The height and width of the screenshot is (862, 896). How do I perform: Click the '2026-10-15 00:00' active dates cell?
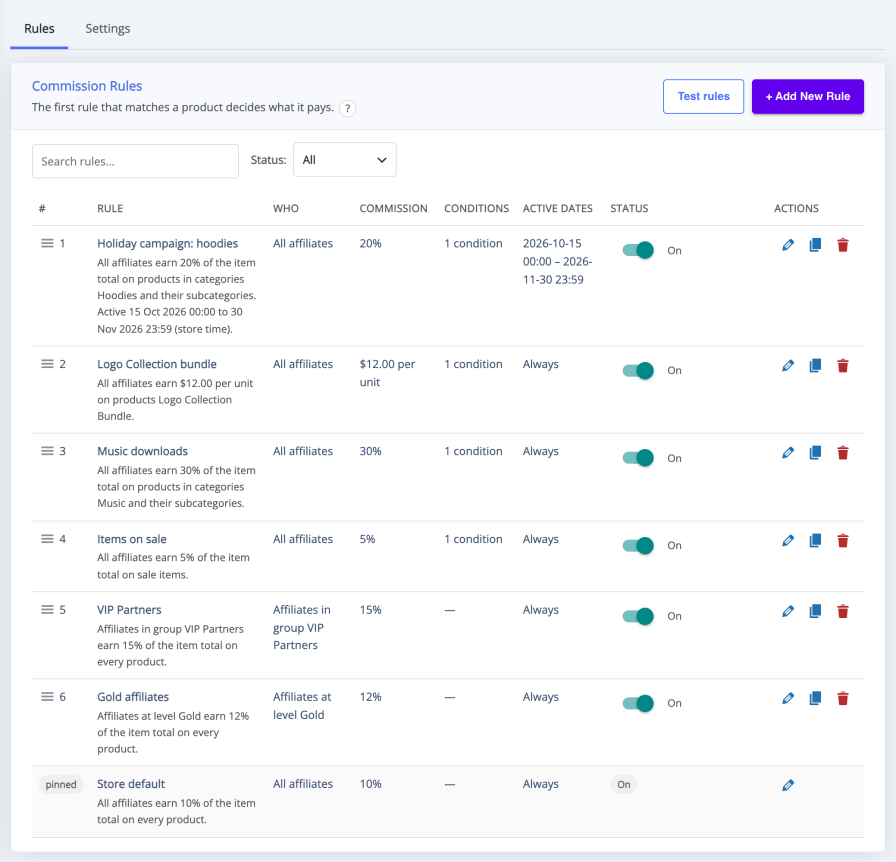(x=557, y=261)
